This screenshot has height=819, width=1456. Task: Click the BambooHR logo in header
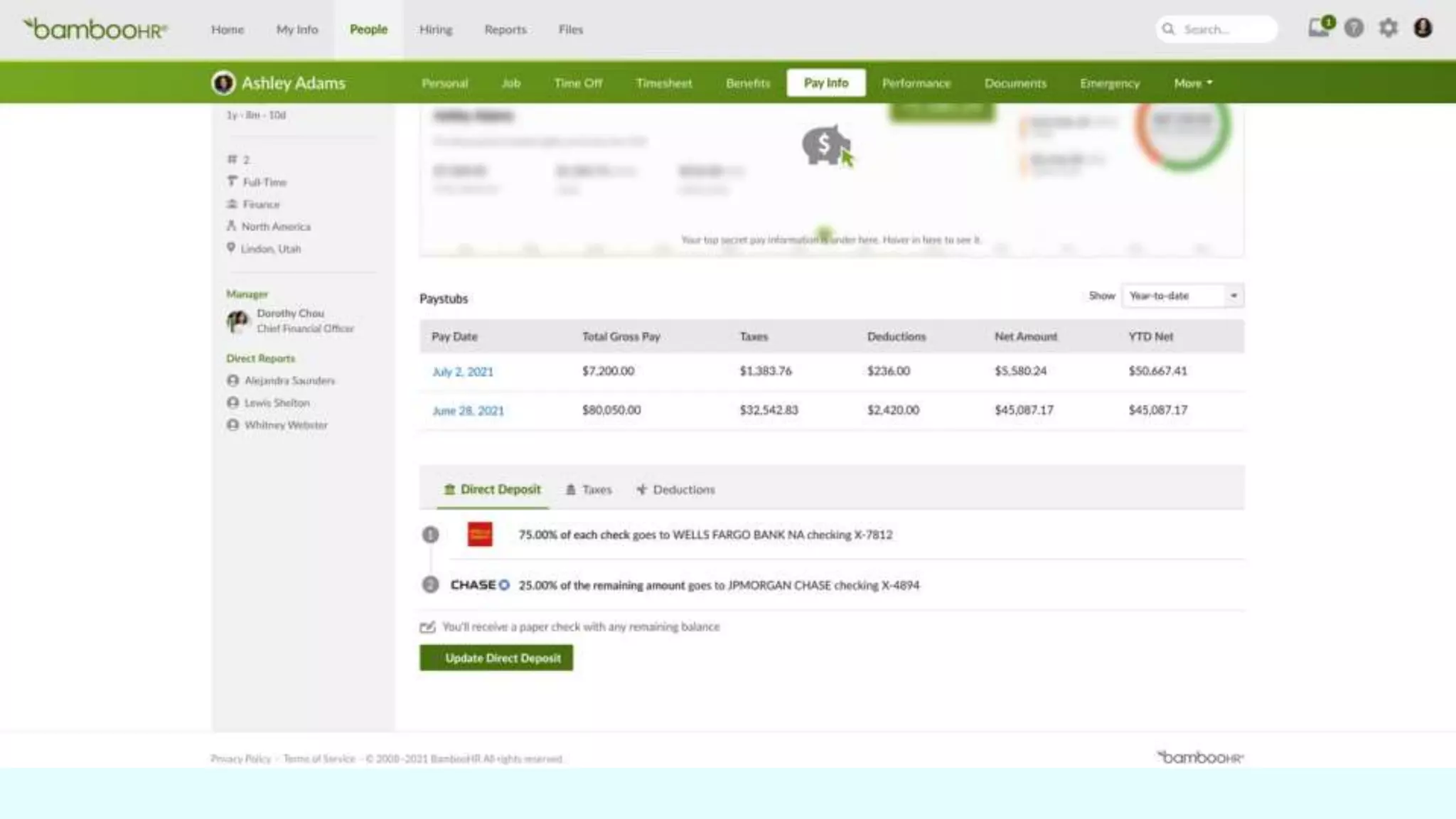[x=95, y=29]
